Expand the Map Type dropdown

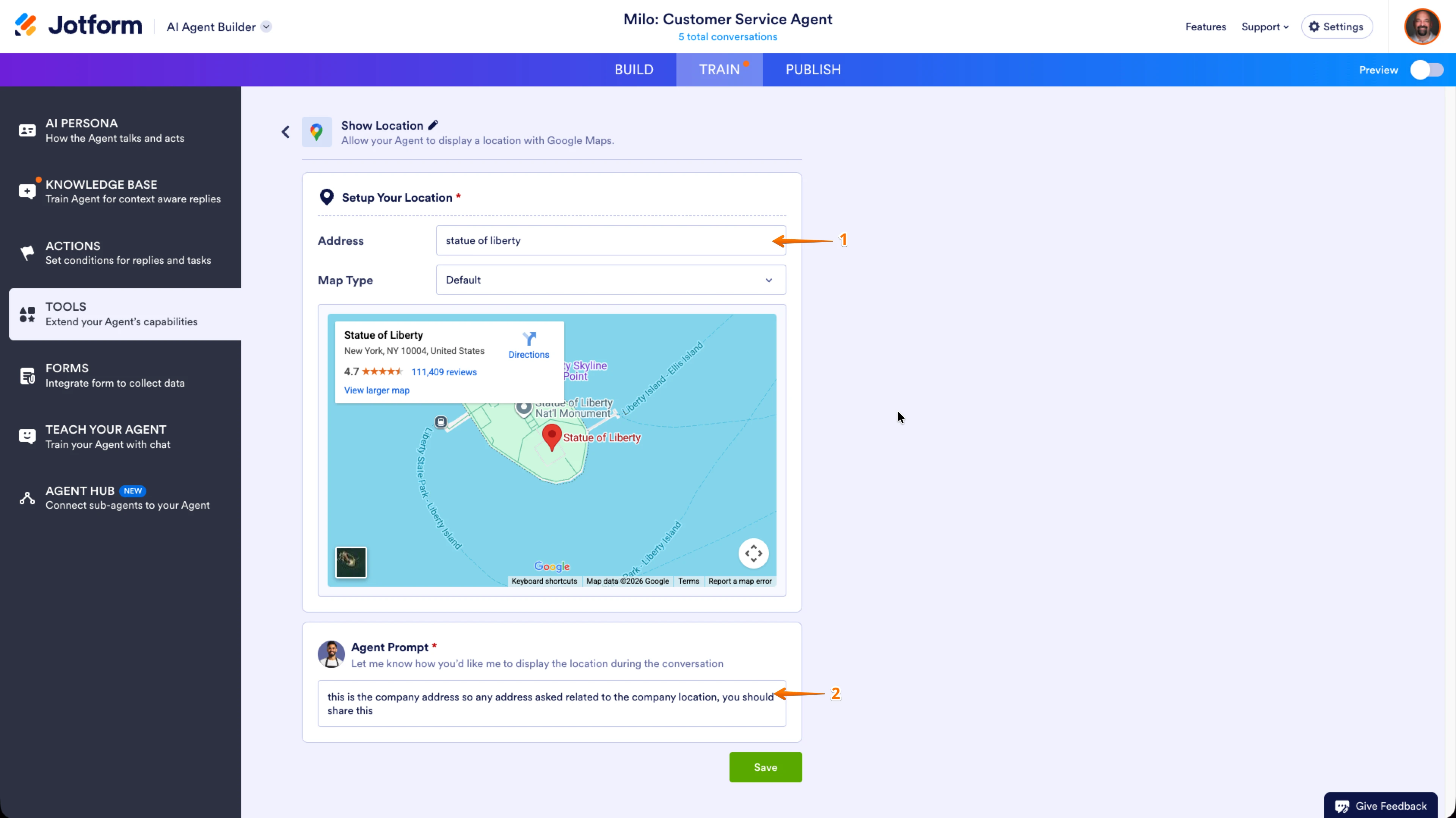coord(610,280)
